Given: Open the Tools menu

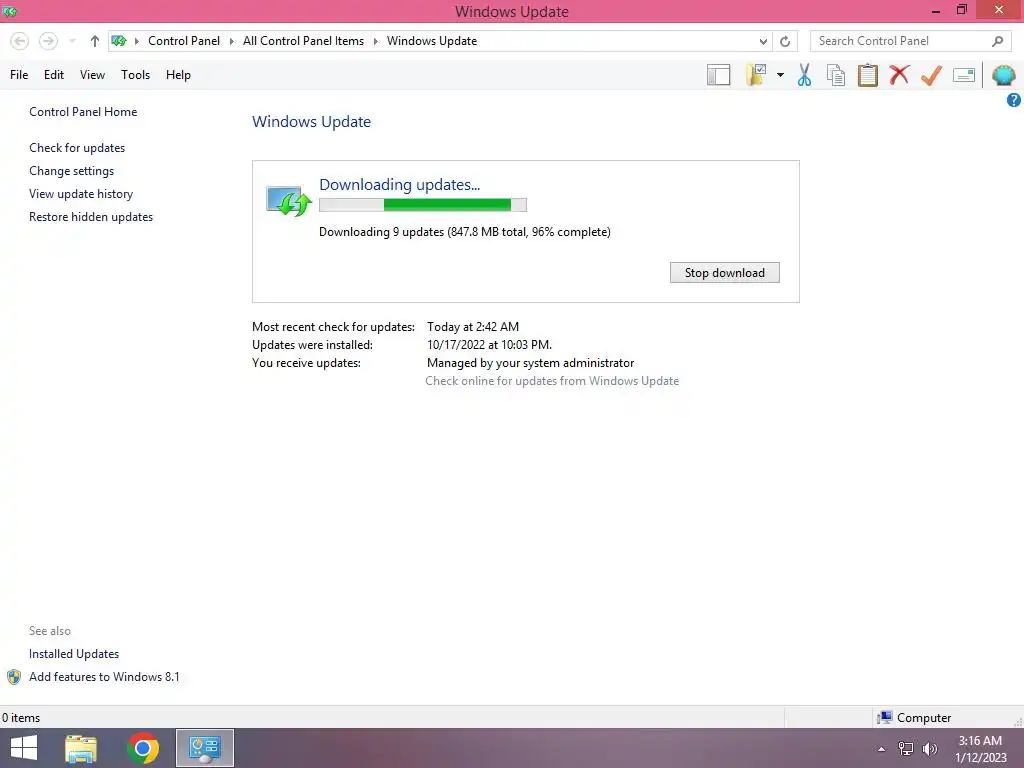Looking at the screenshot, I should coord(135,75).
